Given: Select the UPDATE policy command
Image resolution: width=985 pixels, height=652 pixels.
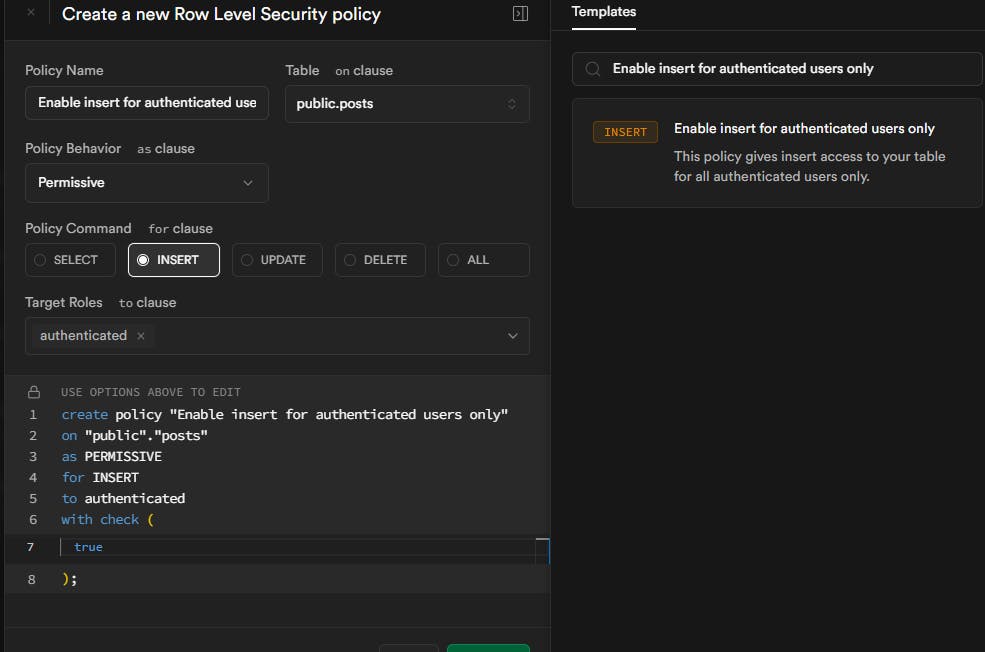Looking at the screenshot, I should [x=277, y=260].
